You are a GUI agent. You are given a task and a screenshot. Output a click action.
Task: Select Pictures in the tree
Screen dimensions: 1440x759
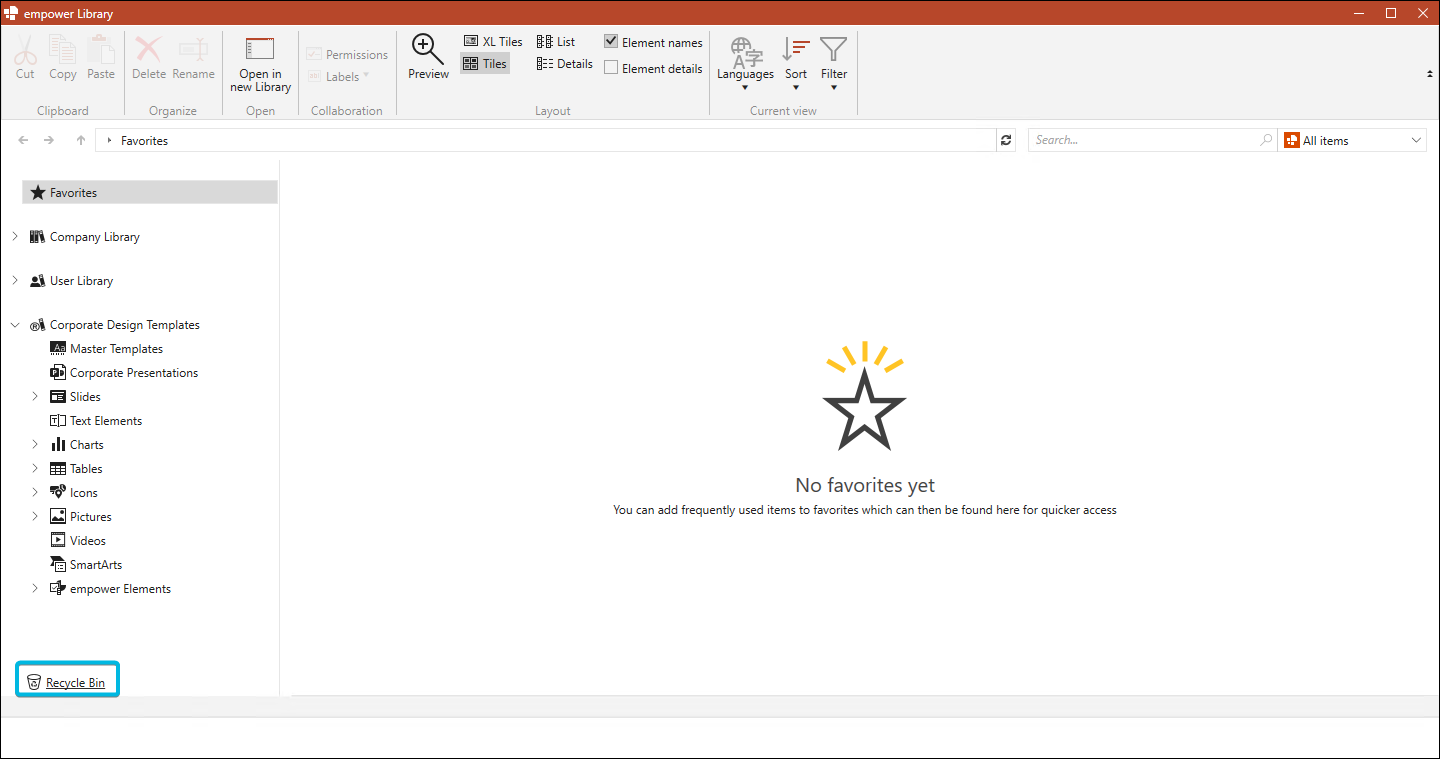(x=91, y=517)
